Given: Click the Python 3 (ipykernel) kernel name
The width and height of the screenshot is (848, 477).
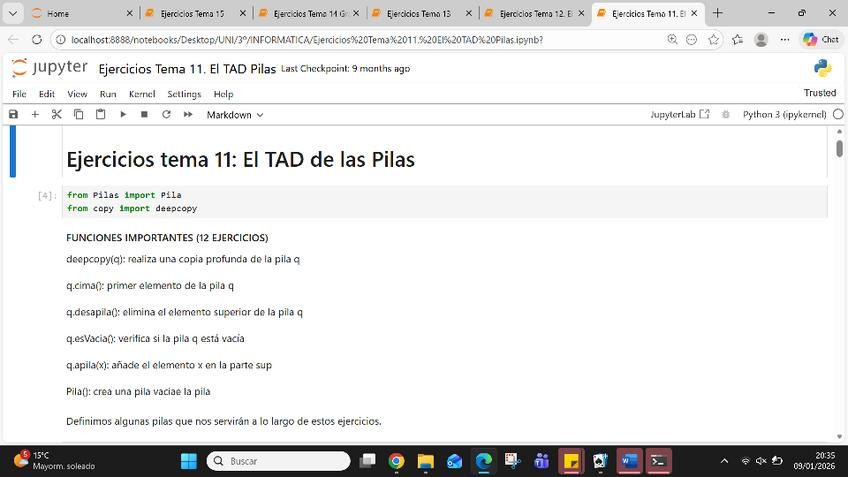Looking at the screenshot, I should [784, 114].
